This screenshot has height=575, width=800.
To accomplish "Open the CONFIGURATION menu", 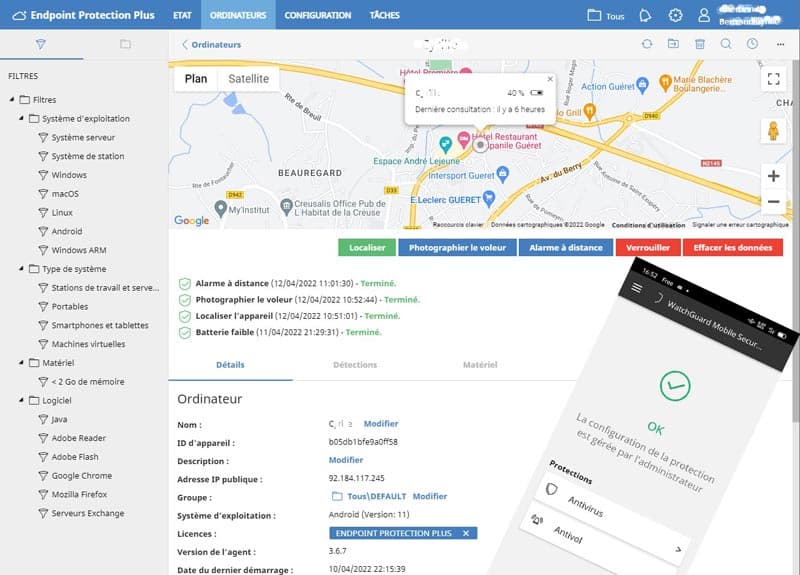I will click(318, 15).
